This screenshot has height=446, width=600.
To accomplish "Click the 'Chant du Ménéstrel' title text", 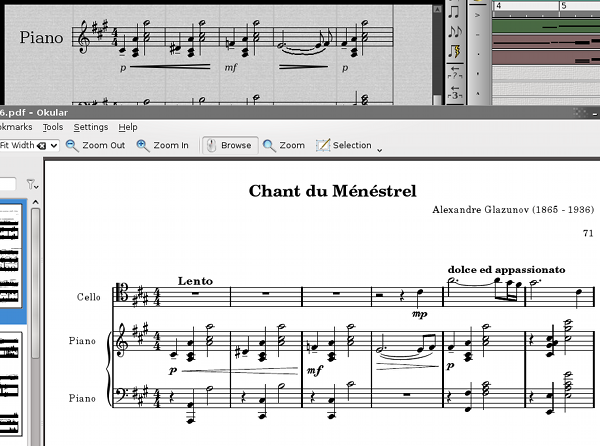I will [x=333, y=191].
